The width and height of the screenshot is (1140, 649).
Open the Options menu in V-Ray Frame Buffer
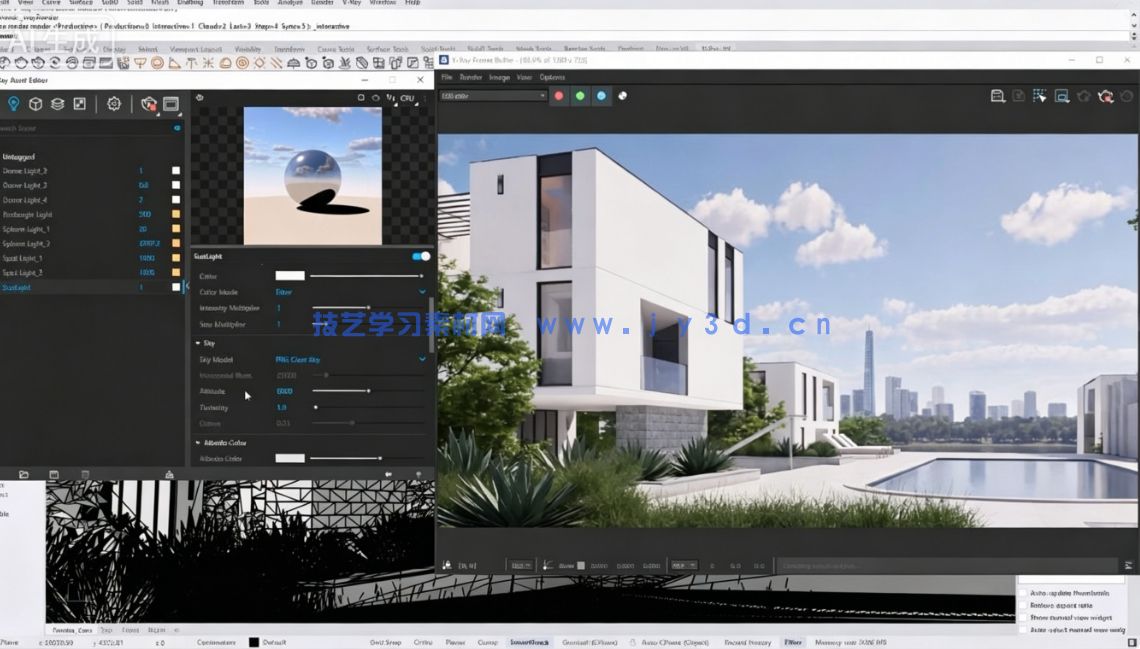[x=552, y=77]
